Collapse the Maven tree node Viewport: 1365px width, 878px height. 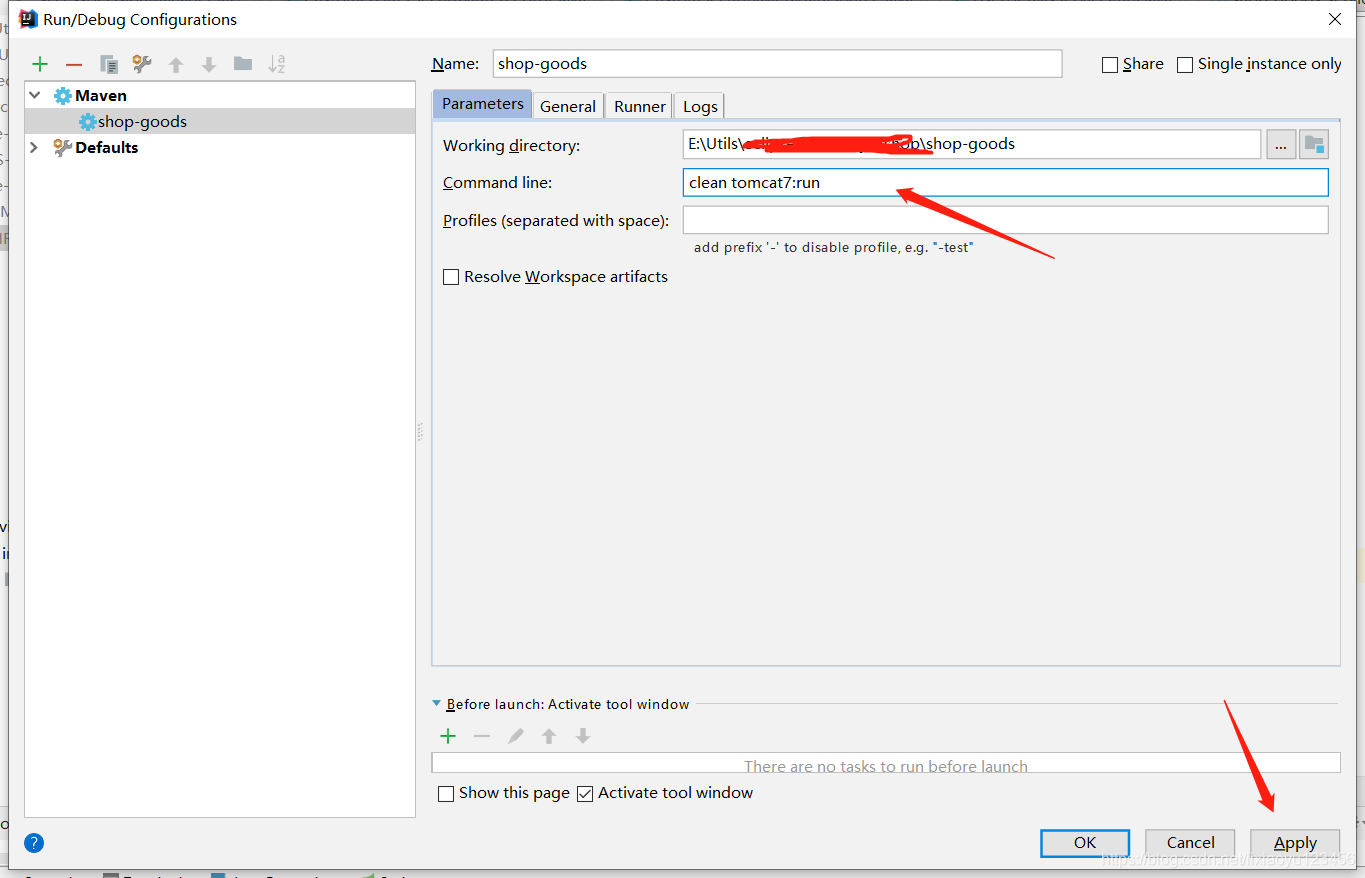tap(35, 95)
